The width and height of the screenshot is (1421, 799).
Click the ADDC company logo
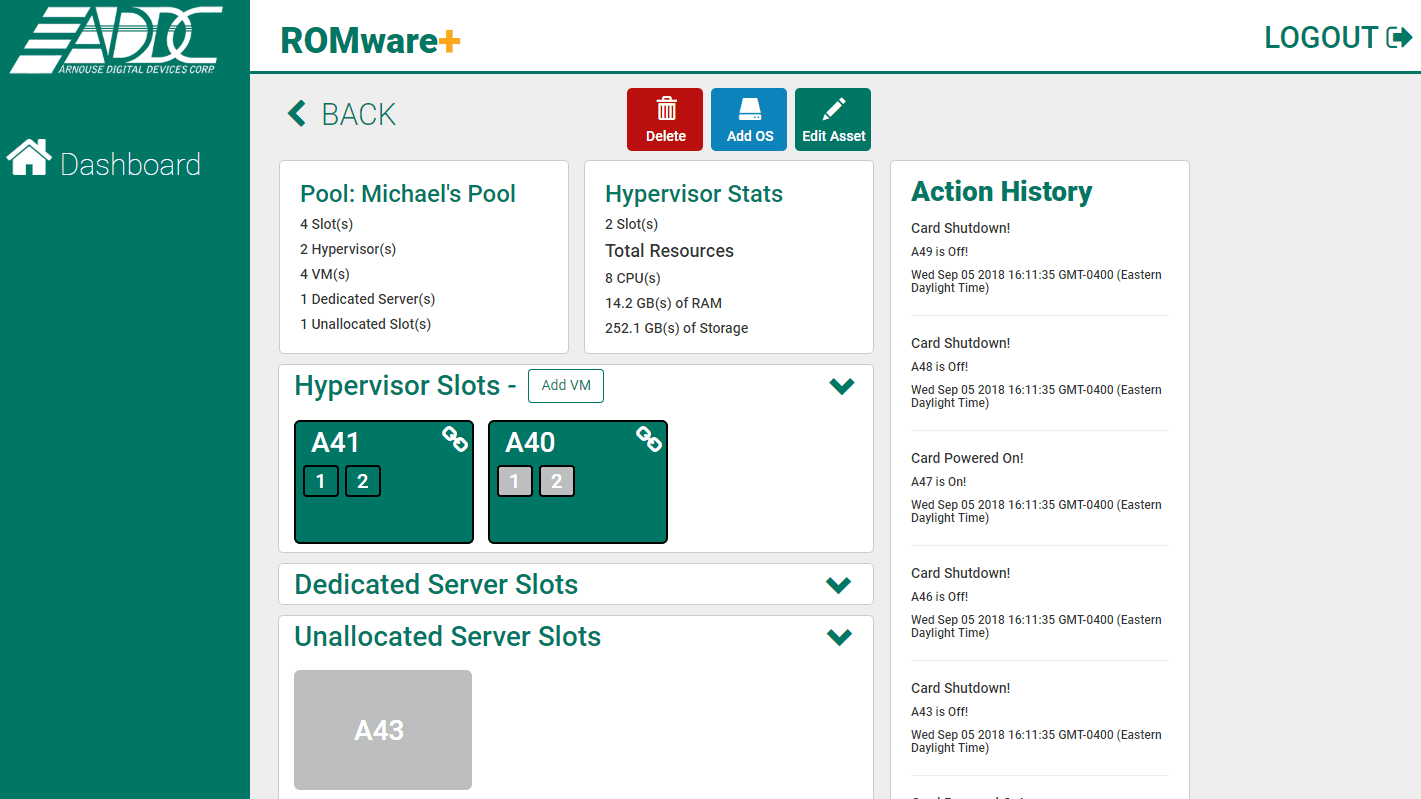point(116,40)
